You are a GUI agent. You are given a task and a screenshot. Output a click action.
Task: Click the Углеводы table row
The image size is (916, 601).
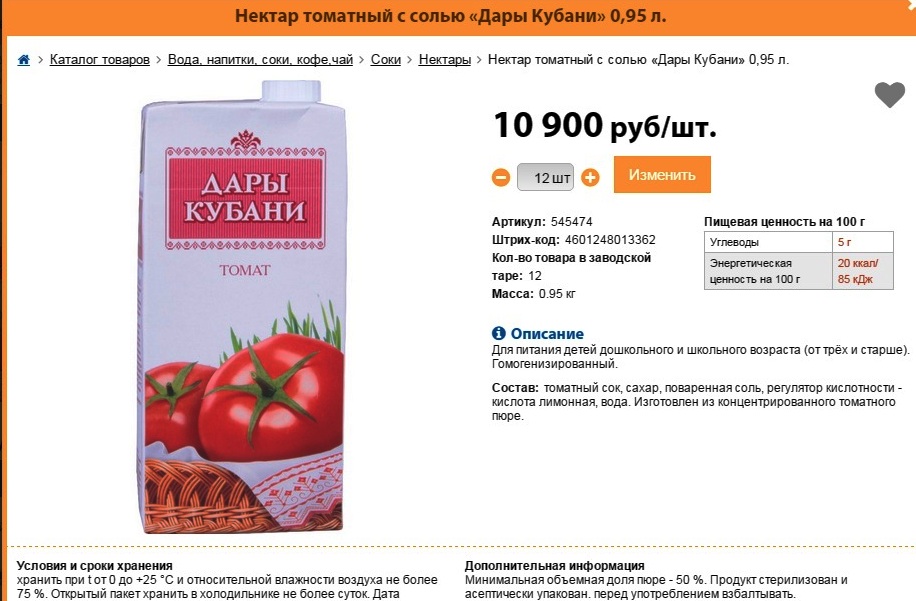click(799, 242)
